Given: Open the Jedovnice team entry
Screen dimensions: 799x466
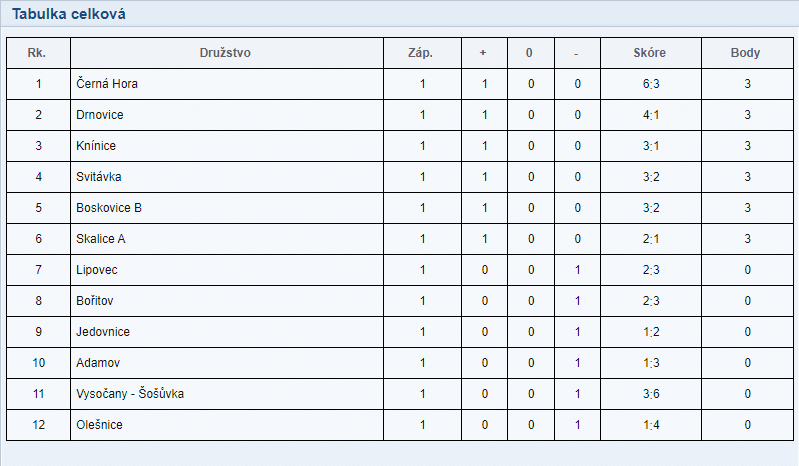Looking at the screenshot, I should pos(103,332).
